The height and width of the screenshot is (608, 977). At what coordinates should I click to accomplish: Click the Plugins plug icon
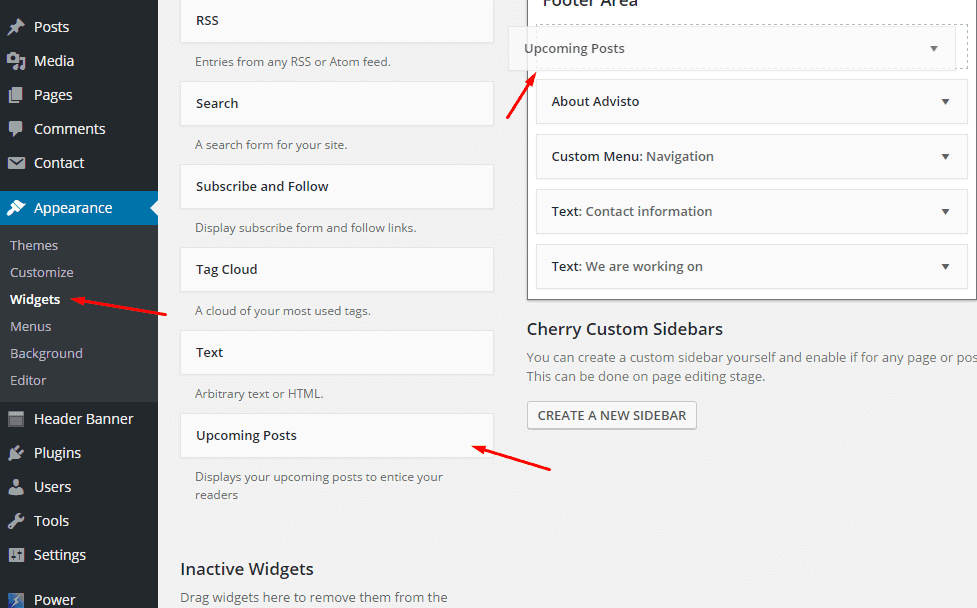(16, 453)
